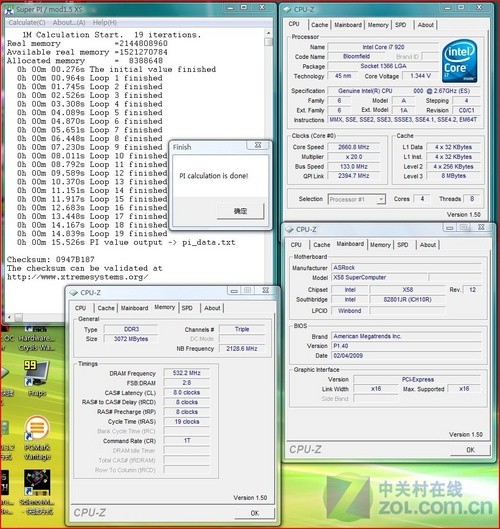Click the memory Type value DDR3
Screen dimensions: 500x529
pyautogui.click(x=131, y=329)
